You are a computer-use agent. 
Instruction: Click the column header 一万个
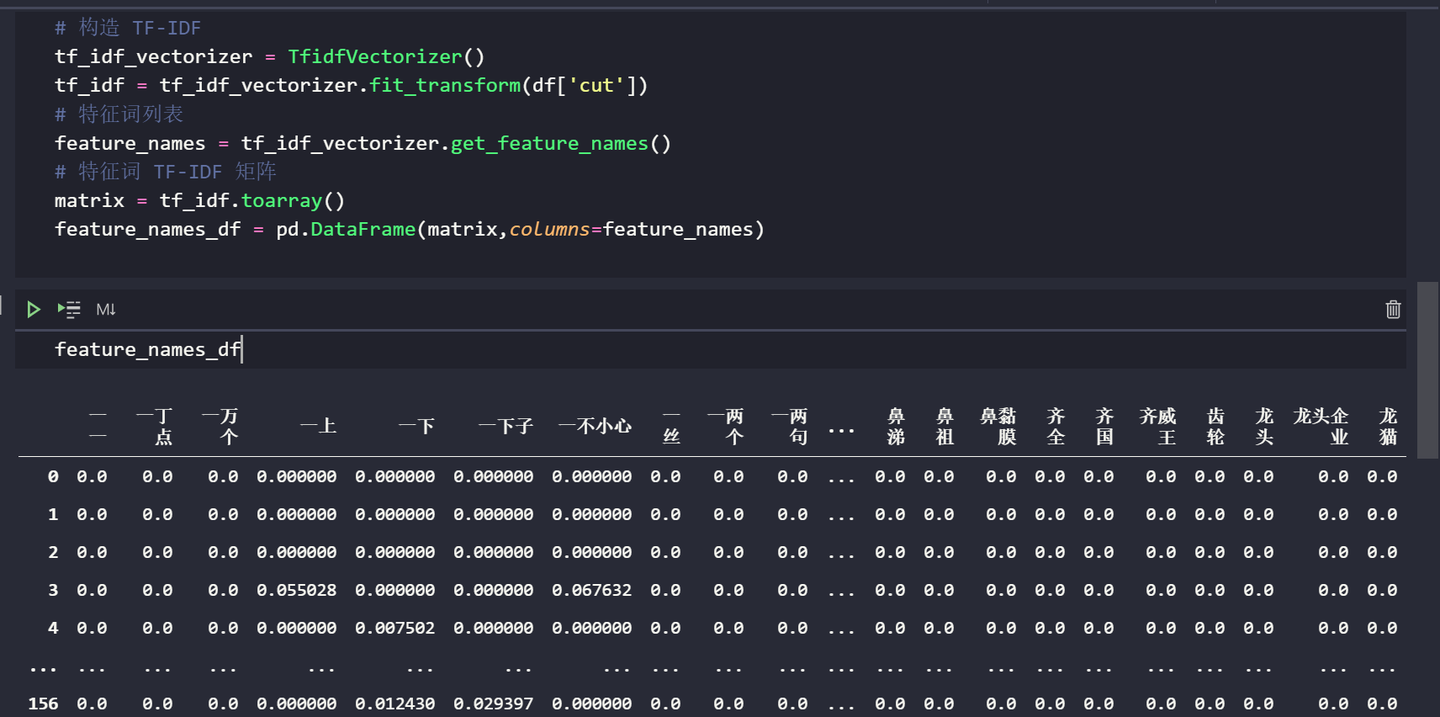[x=220, y=427]
